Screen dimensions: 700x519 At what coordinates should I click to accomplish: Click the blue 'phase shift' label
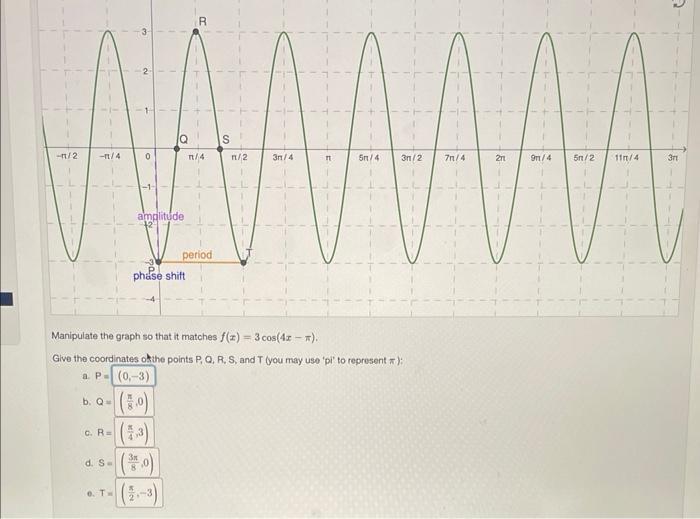(159, 276)
